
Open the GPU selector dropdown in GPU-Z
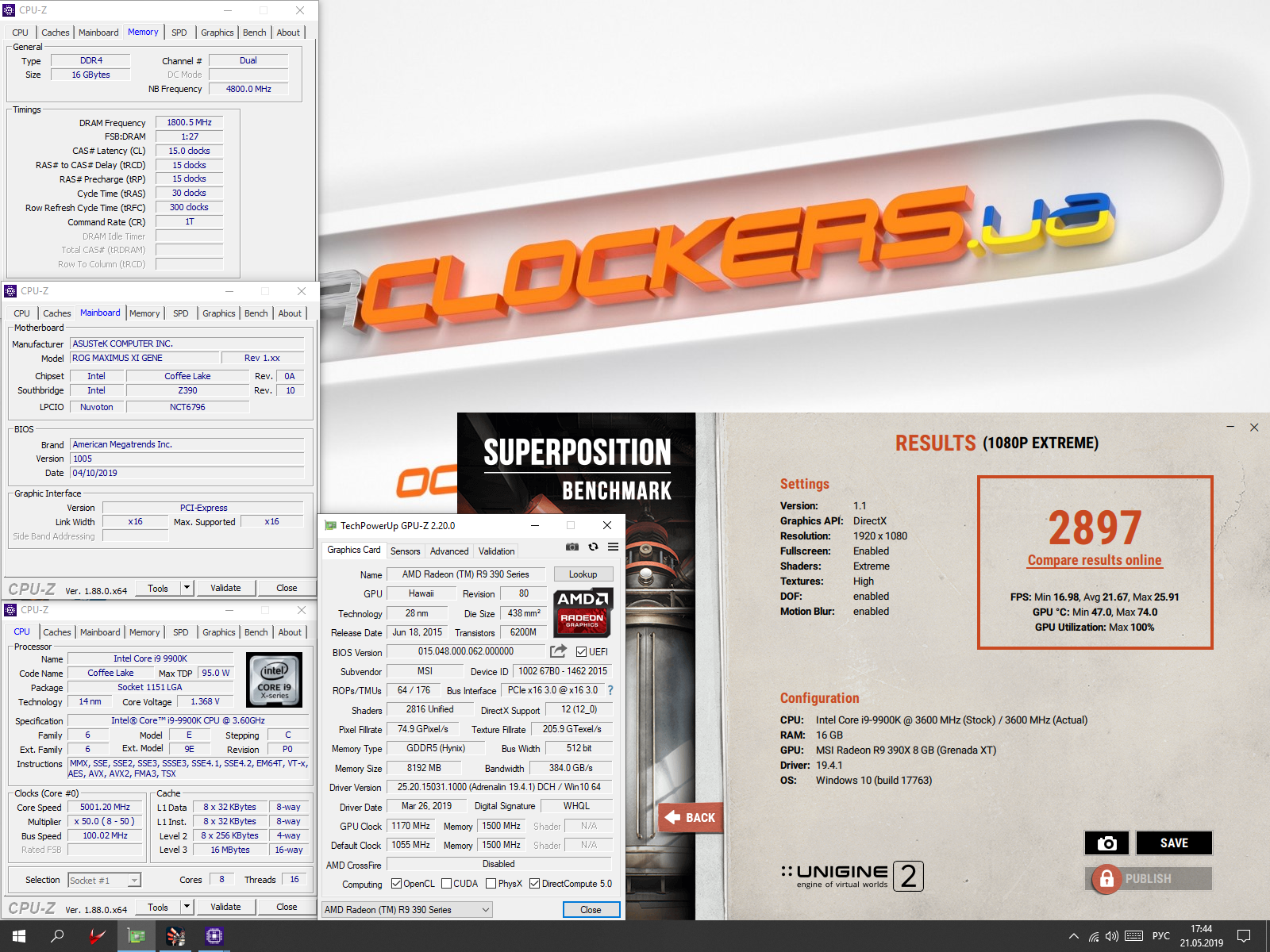pyautogui.click(x=407, y=910)
